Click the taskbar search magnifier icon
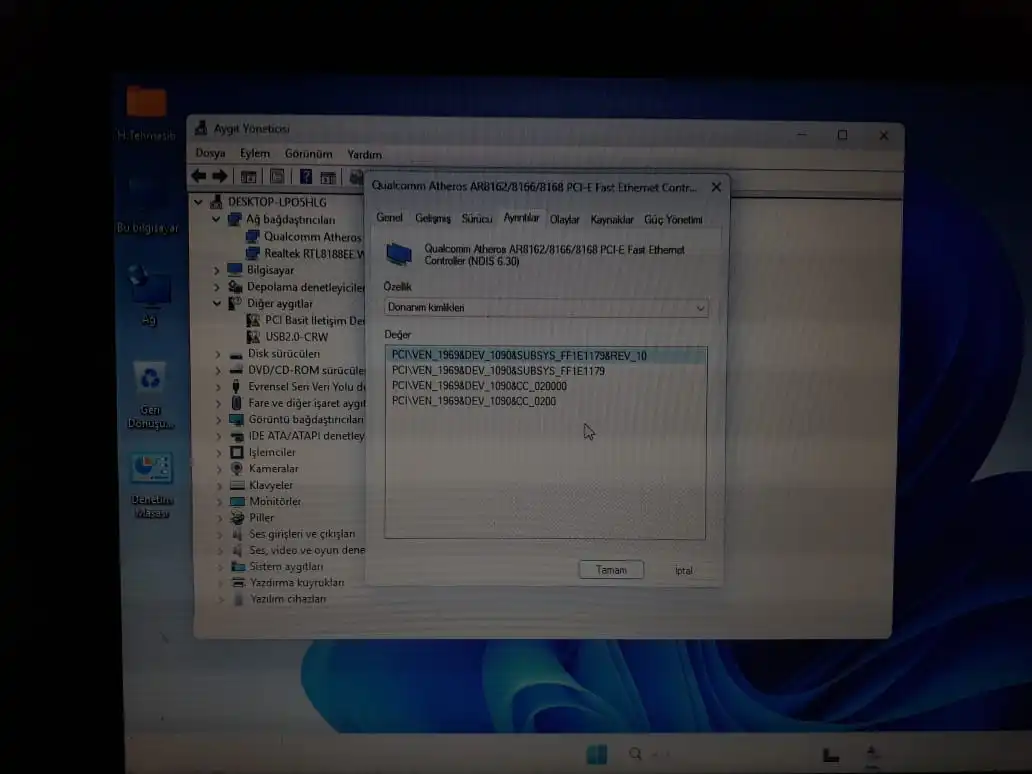The image size is (1032, 774). click(634, 754)
